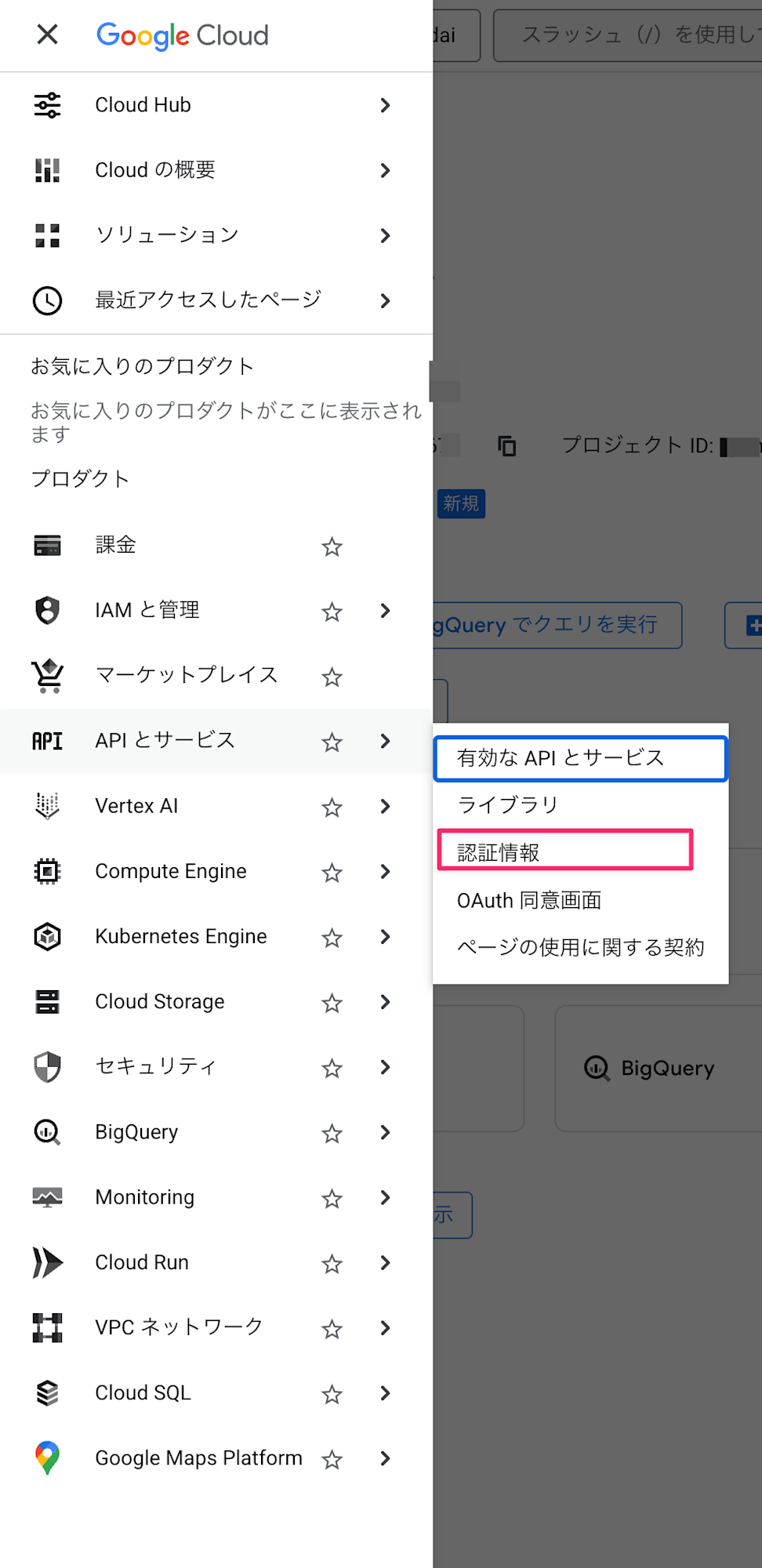Click the Cloud Hub sliders icon
The height and width of the screenshot is (1568, 762).
coord(47,105)
